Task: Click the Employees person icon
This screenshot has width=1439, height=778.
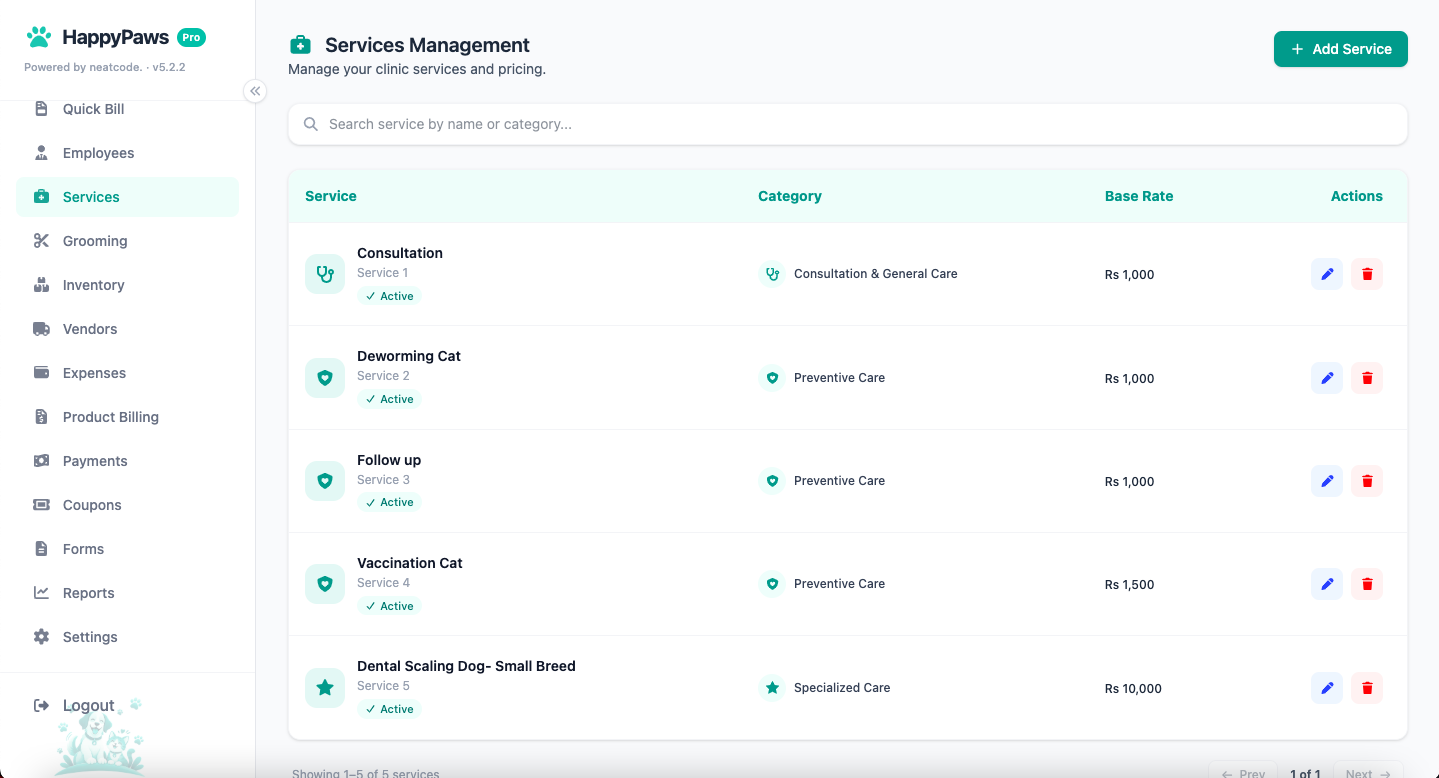Action: 41,152
